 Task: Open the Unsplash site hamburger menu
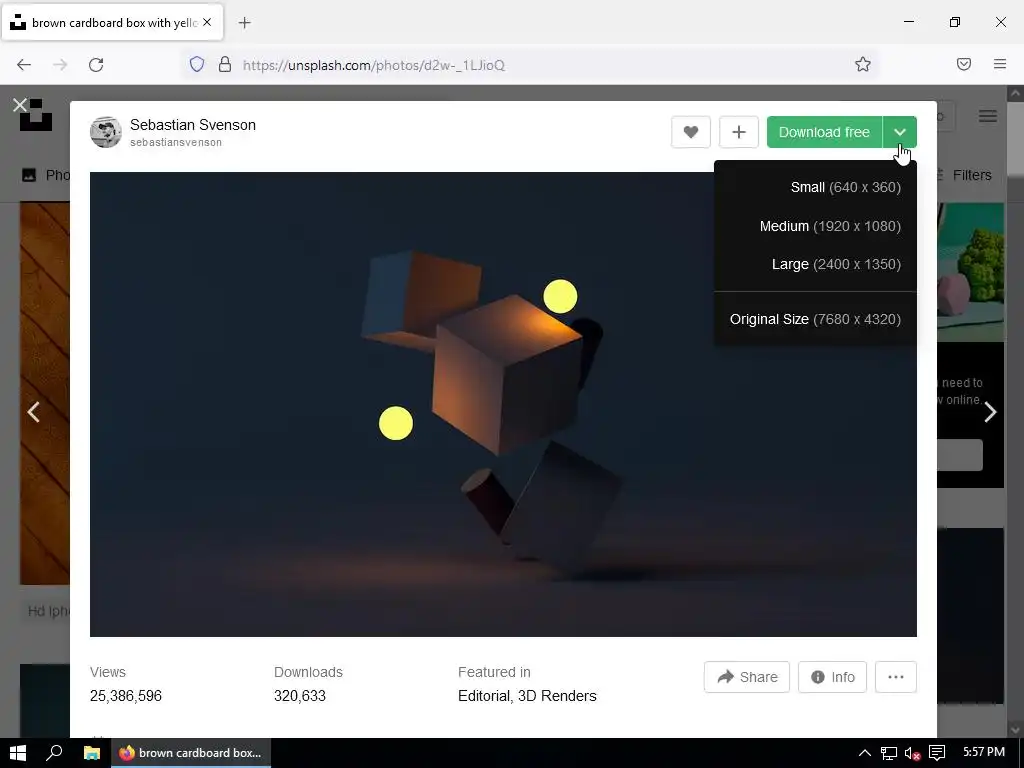pos(987,116)
